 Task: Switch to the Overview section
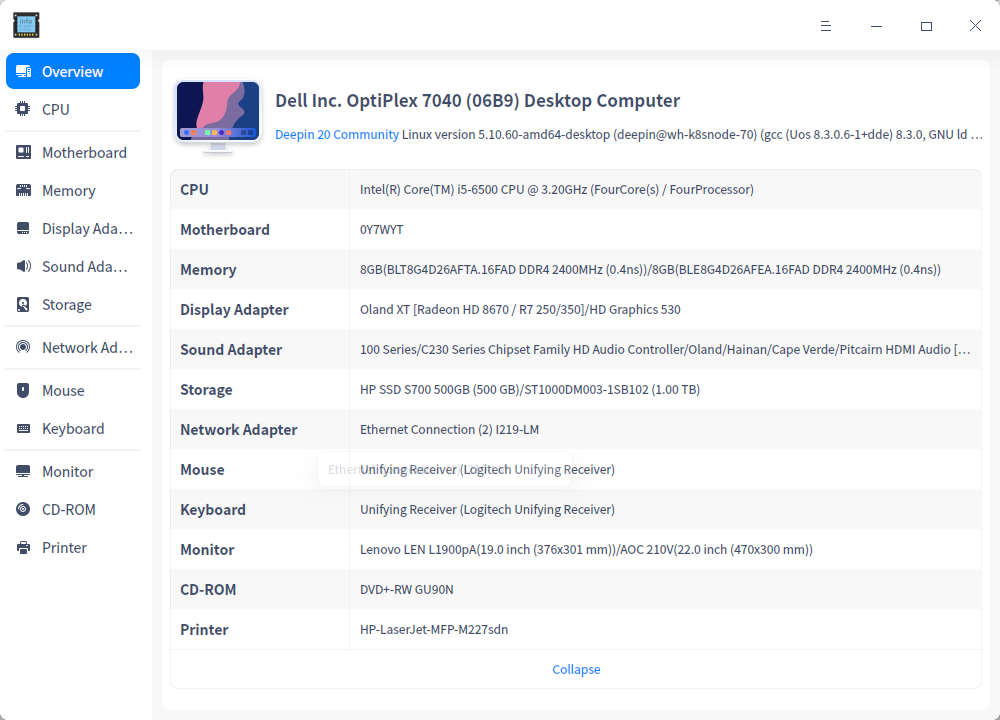click(x=72, y=71)
